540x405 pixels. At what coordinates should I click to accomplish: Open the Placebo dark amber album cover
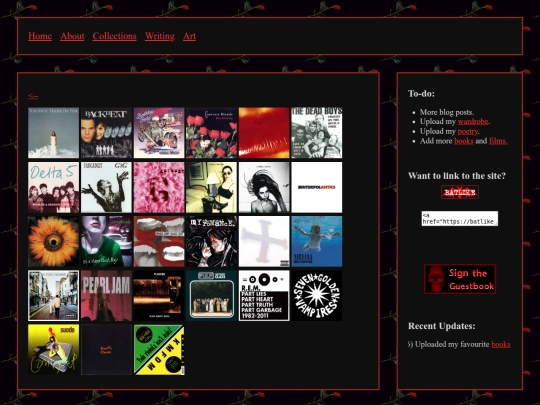click(x=159, y=295)
